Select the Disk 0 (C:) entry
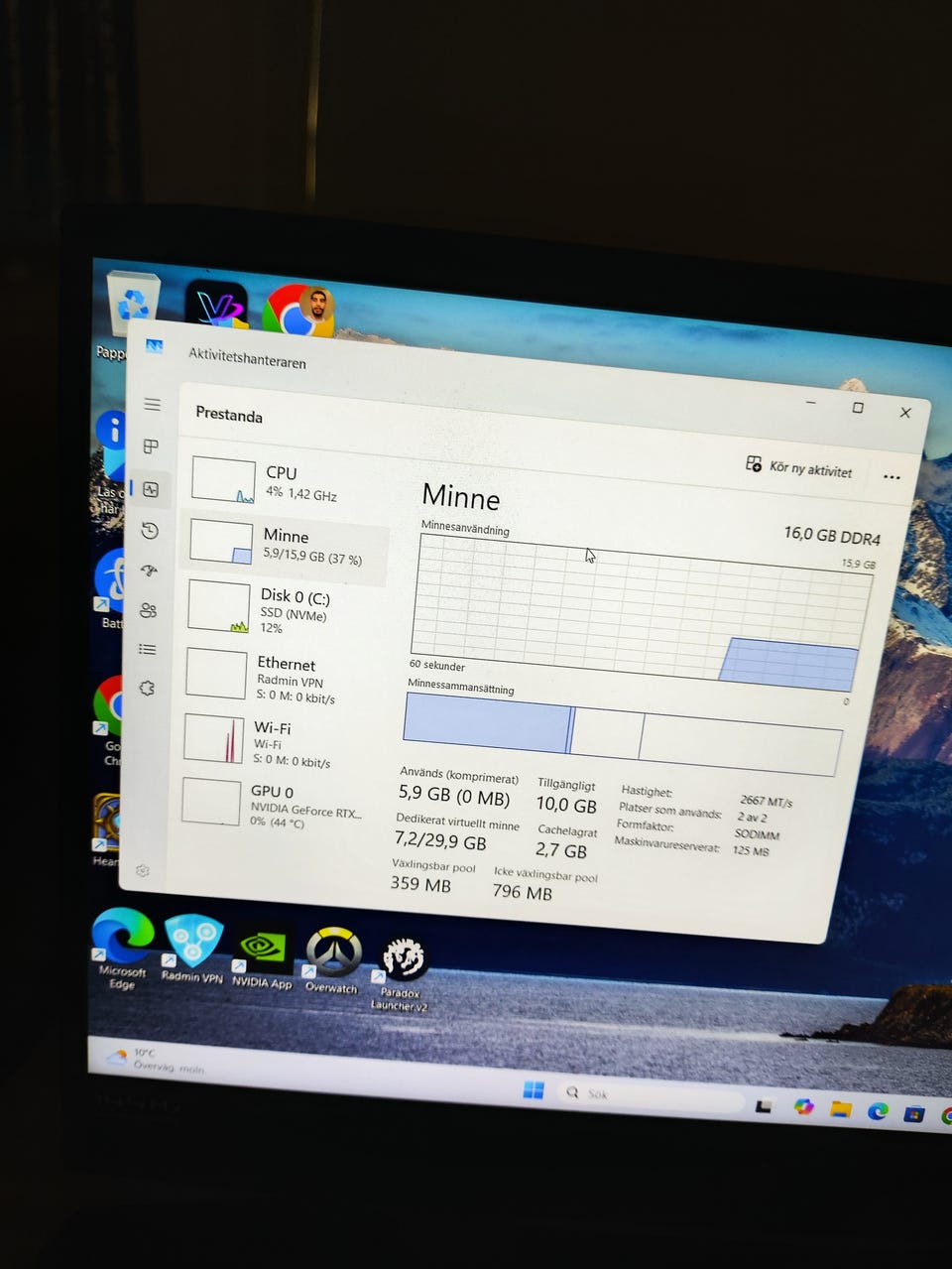The height and width of the screenshot is (1269, 952). pos(283,608)
